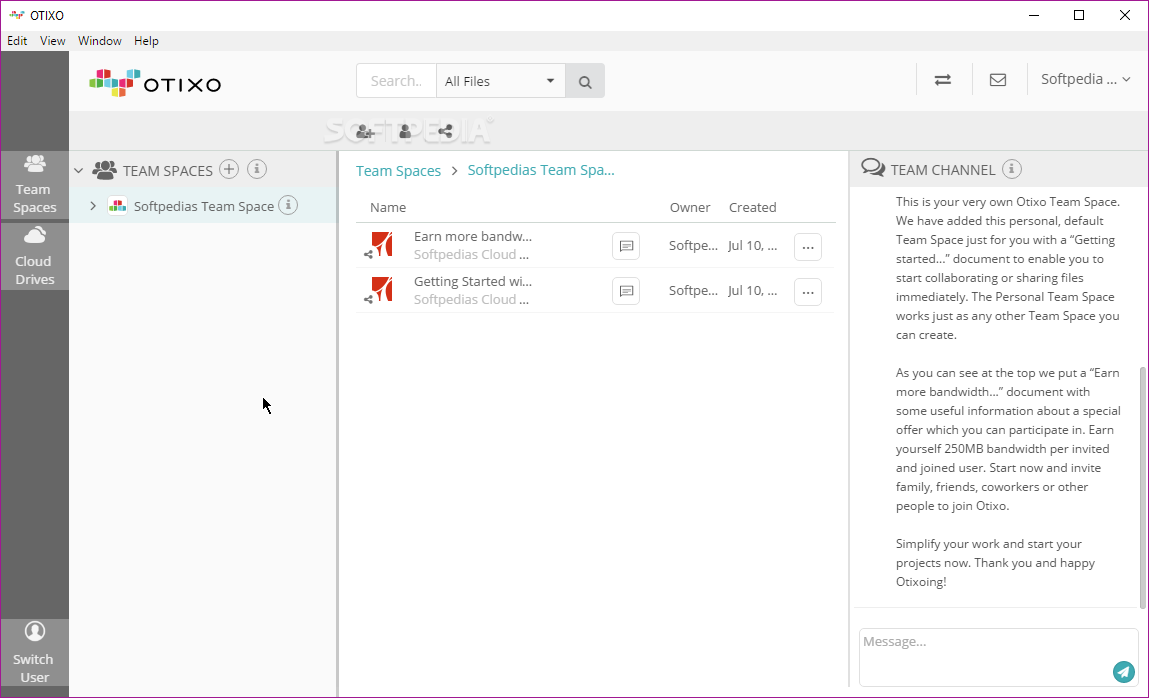The width and height of the screenshot is (1149, 698).
Task: Click the Softpedias Team Space colored icon
Action: pyautogui.click(x=117, y=206)
